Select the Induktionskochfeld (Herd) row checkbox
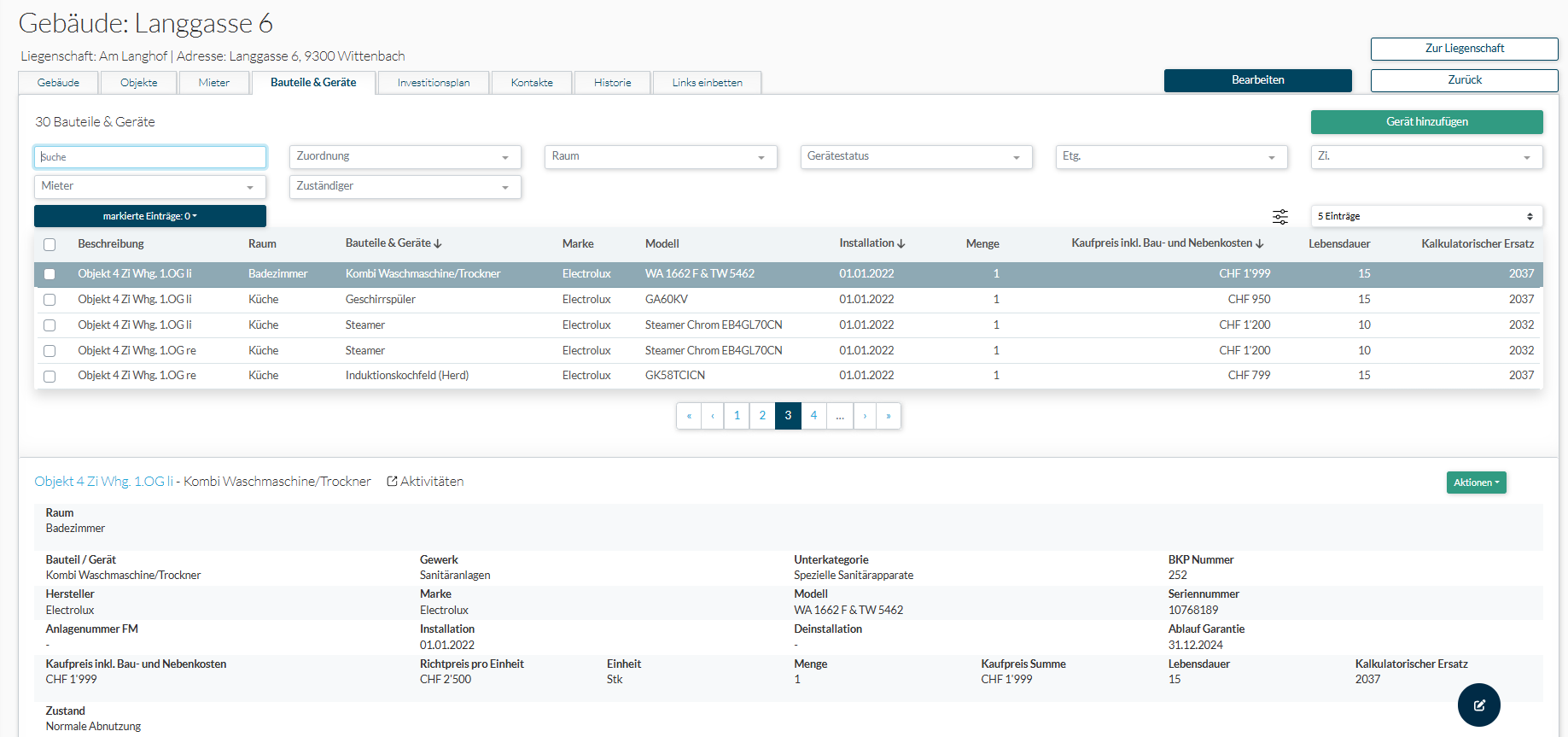 pyautogui.click(x=50, y=377)
